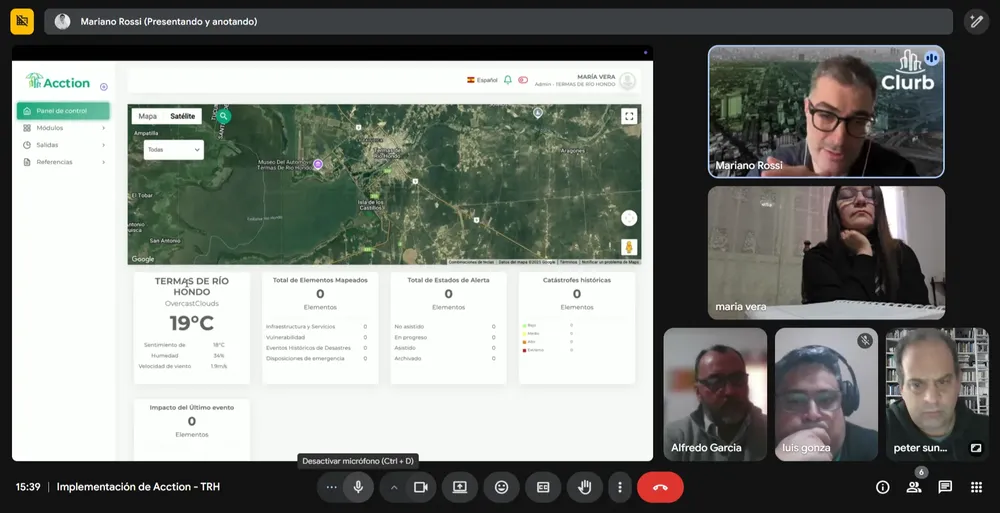Viewport: 1000px width, 513px height.
Task: Open the Todas dropdown on map
Action: coord(174,150)
